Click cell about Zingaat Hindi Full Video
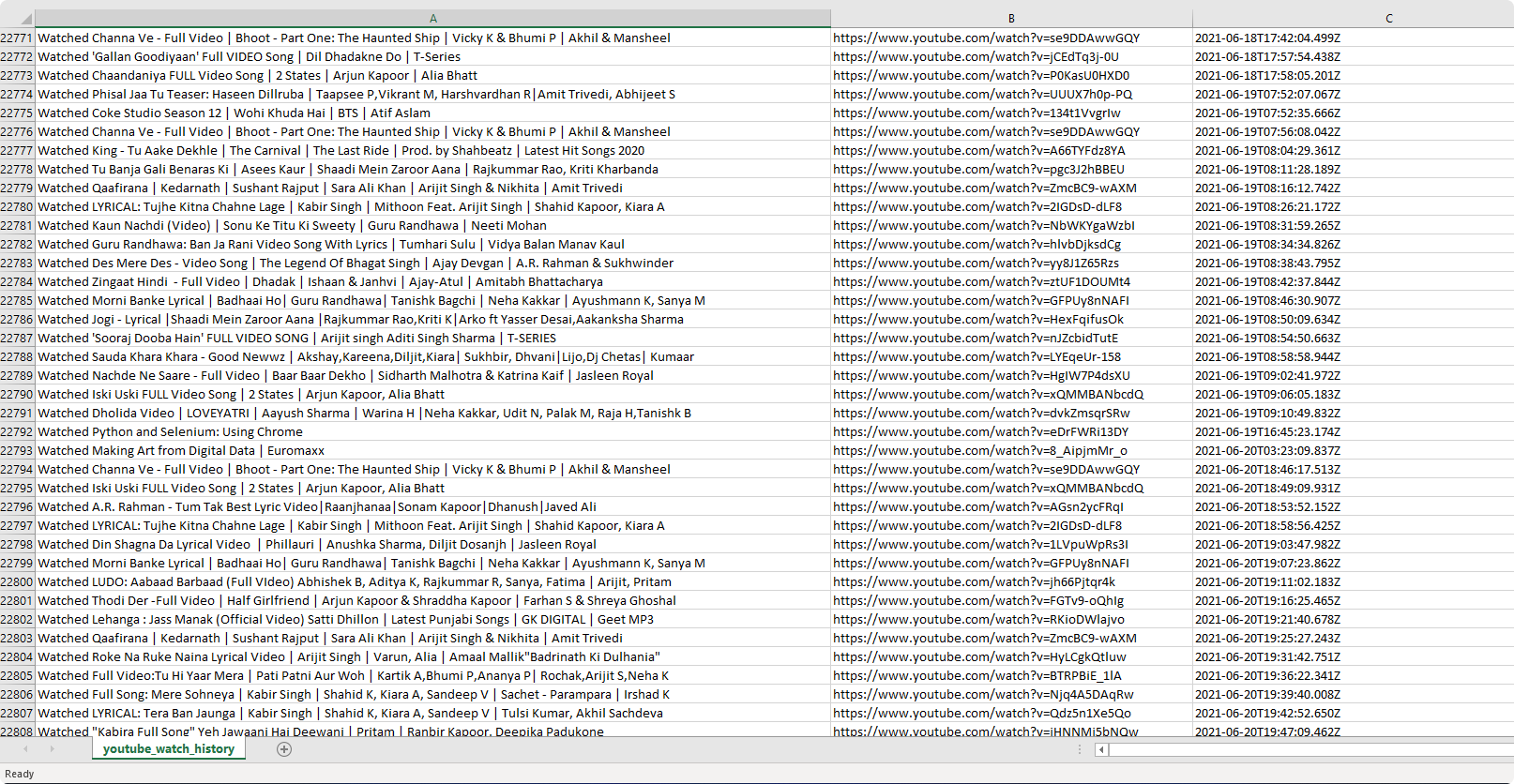The image size is (1514, 784). click(x=432, y=281)
